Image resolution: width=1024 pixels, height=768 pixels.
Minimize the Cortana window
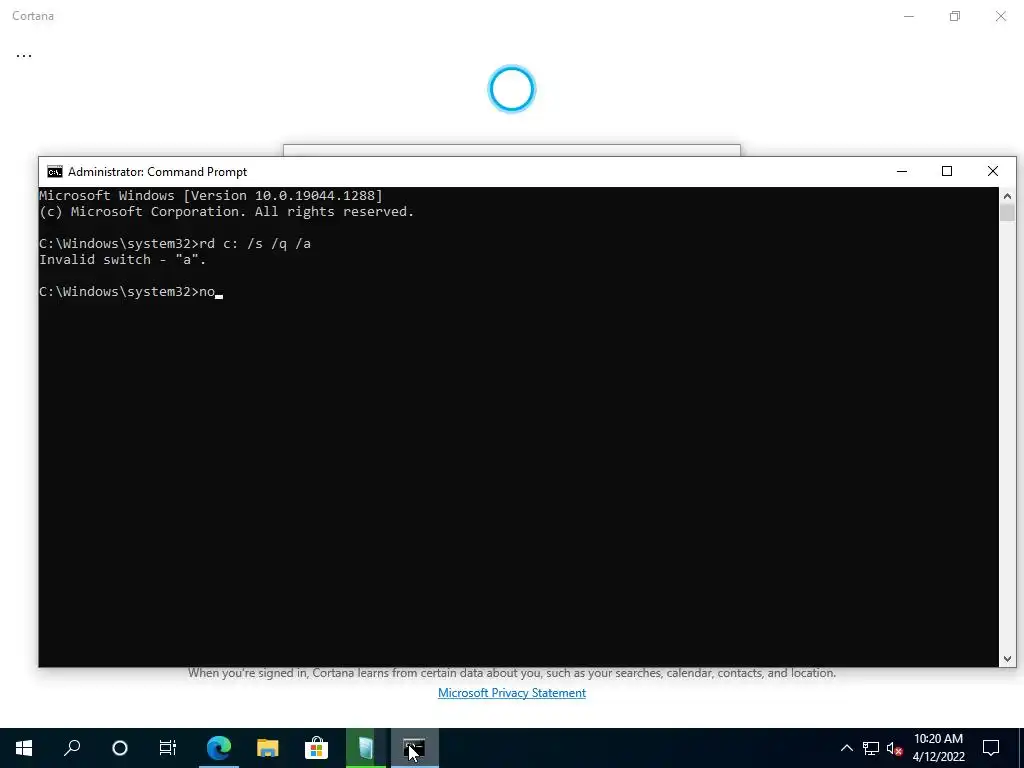908,16
